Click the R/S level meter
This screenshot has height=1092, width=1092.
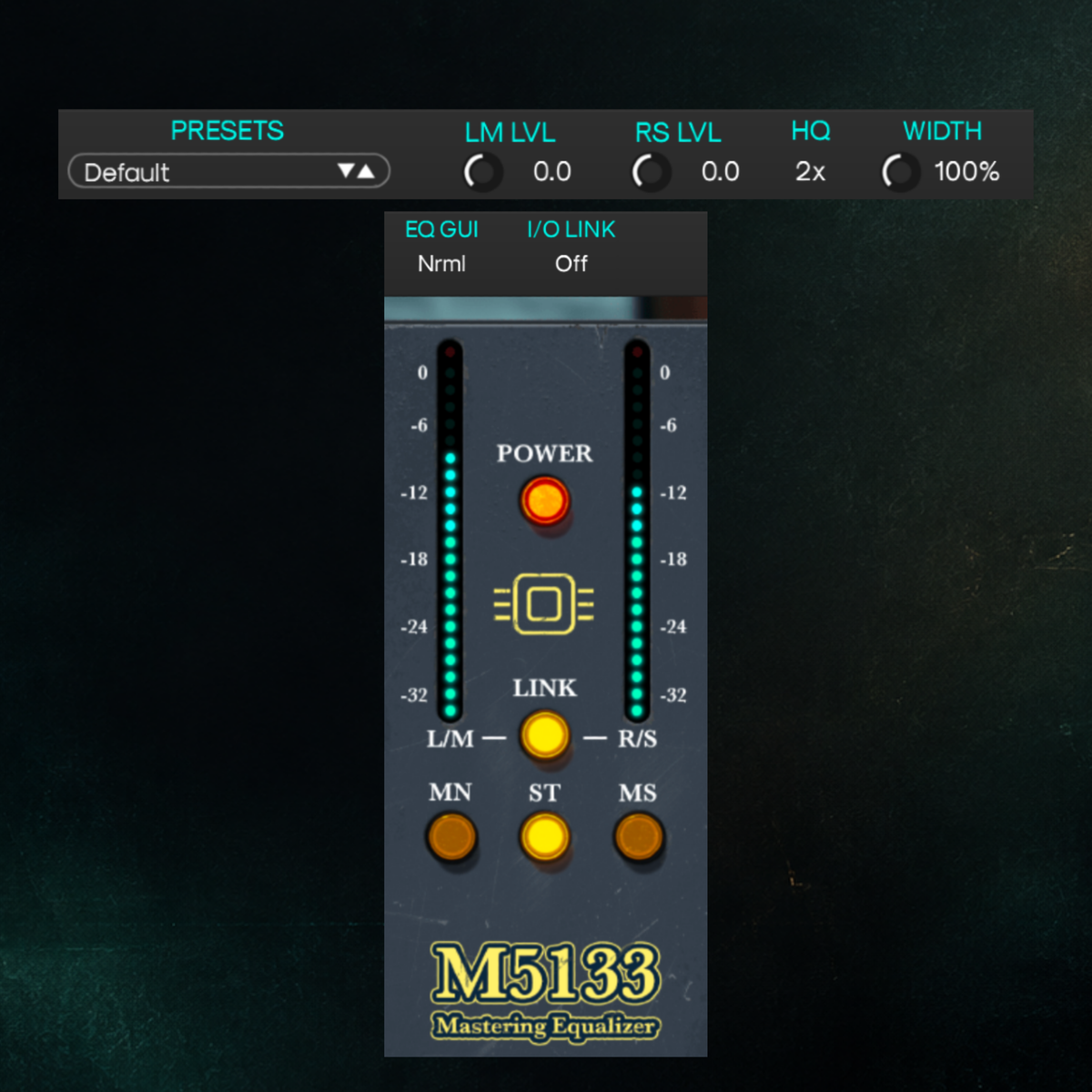tap(637, 531)
